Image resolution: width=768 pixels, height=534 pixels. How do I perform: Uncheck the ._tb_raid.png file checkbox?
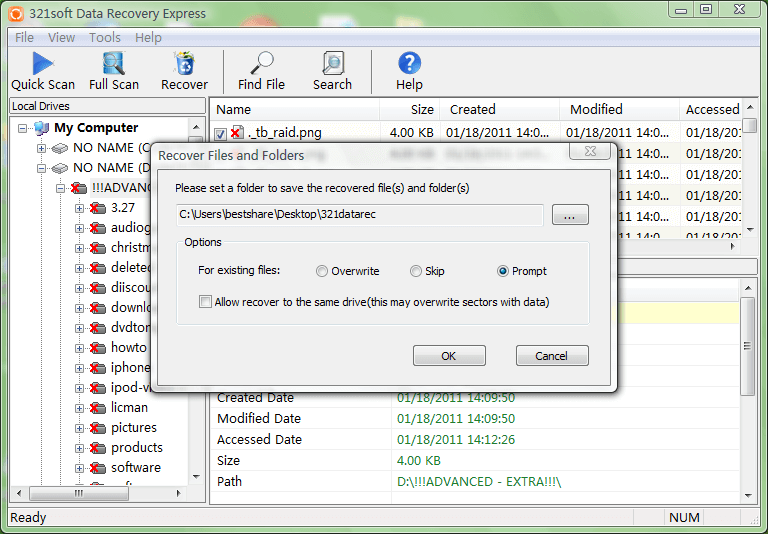[x=220, y=133]
